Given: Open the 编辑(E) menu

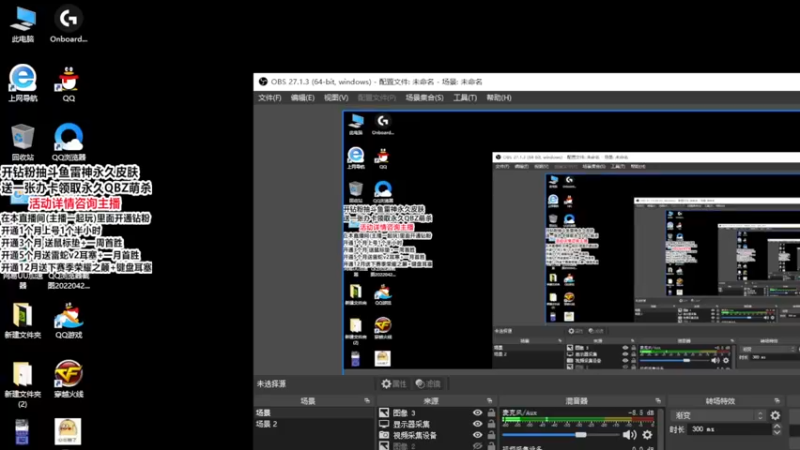Looking at the screenshot, I should click(x=303, y=97).
